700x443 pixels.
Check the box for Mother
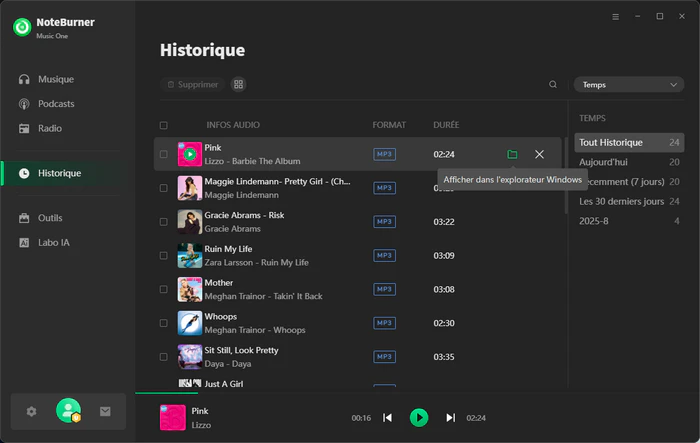[x=164, y=289]
